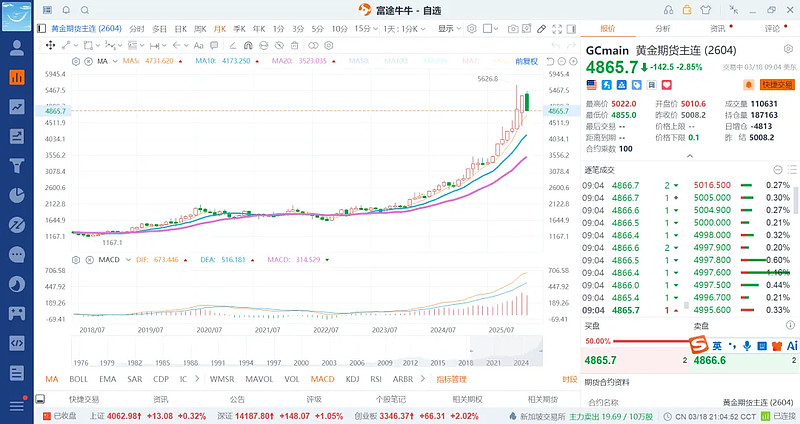Select the 分时 chart tab
The image size is (800, 424).
[137, 29]
